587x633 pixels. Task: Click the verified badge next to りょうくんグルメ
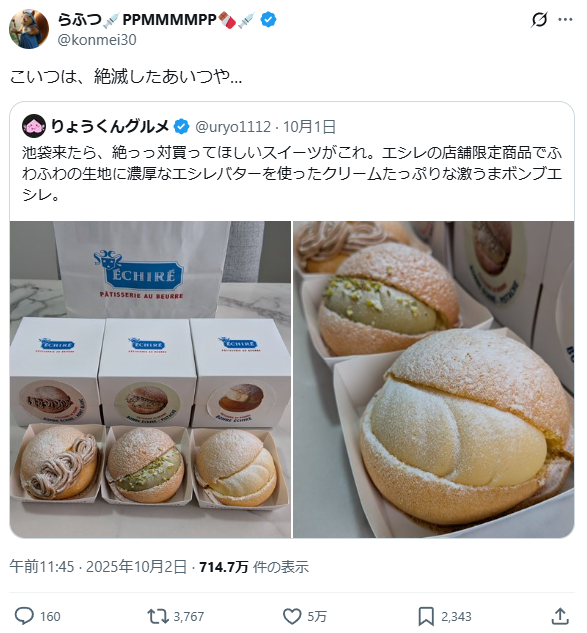181,127
